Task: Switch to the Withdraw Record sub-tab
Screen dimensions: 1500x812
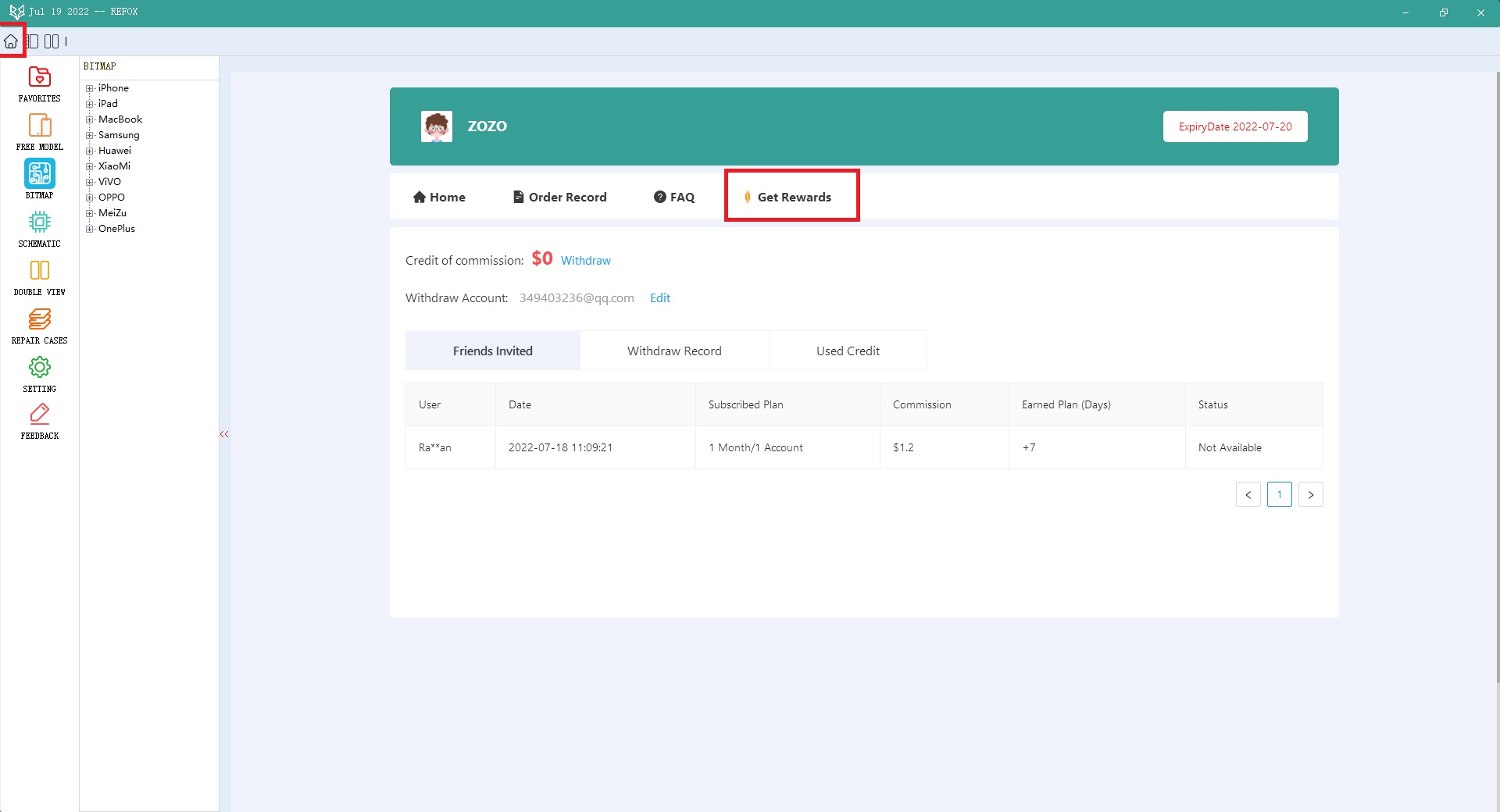Action: pos(674,351)
